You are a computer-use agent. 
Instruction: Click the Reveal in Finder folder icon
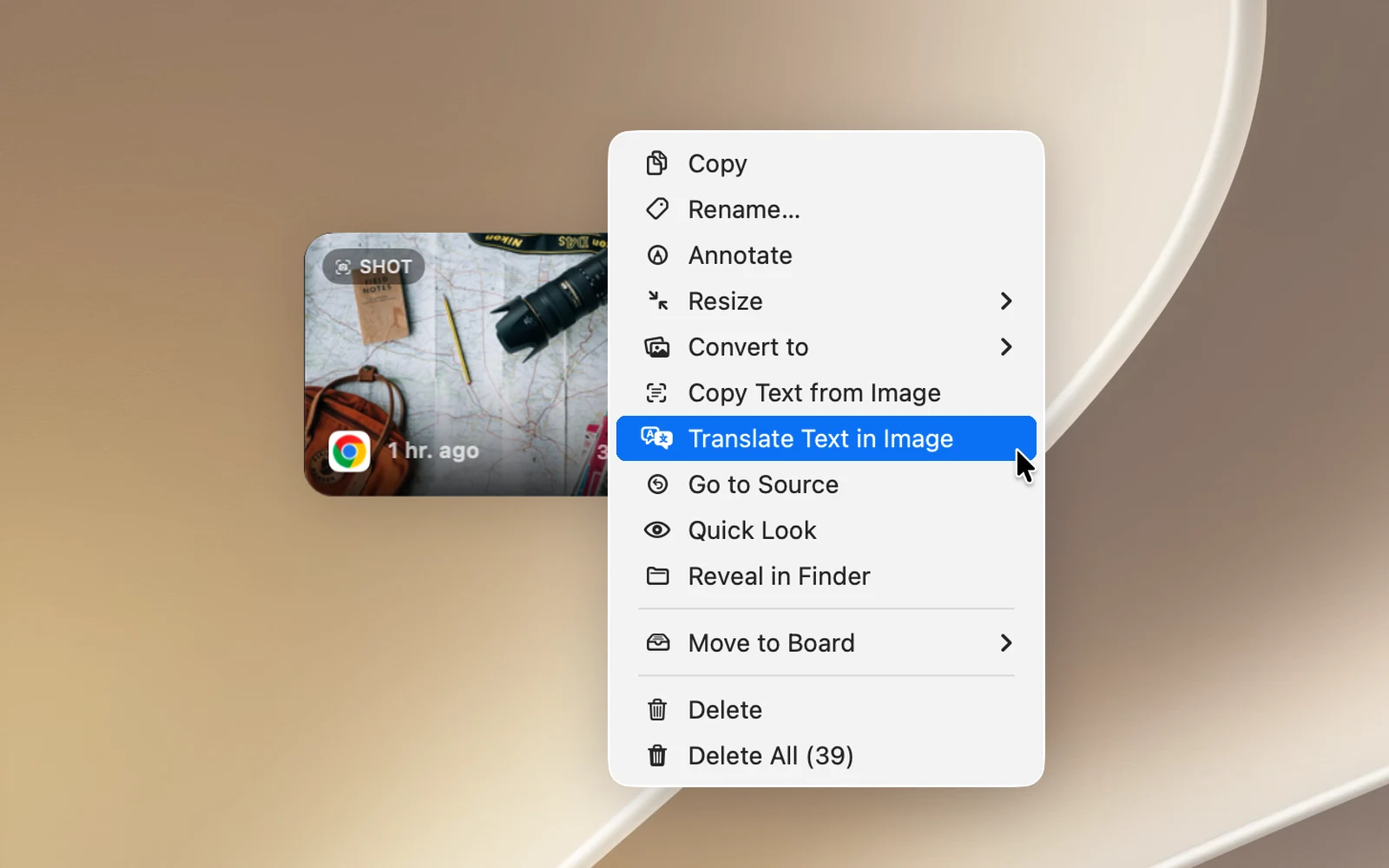tap(657, 575)
